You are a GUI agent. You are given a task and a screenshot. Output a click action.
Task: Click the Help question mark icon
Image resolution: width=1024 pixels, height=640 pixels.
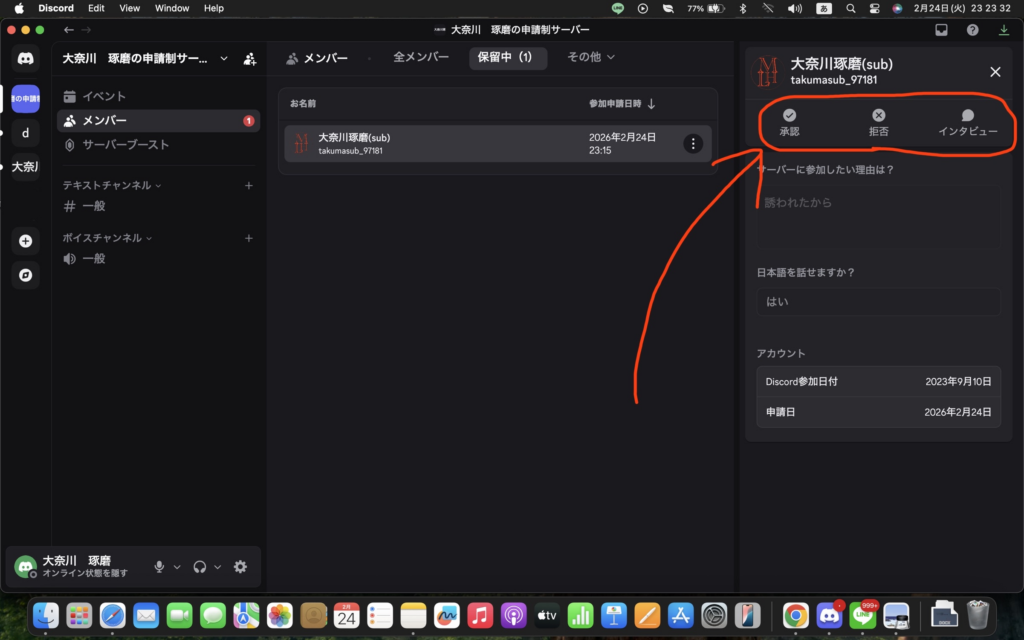(x=972, y=30)
